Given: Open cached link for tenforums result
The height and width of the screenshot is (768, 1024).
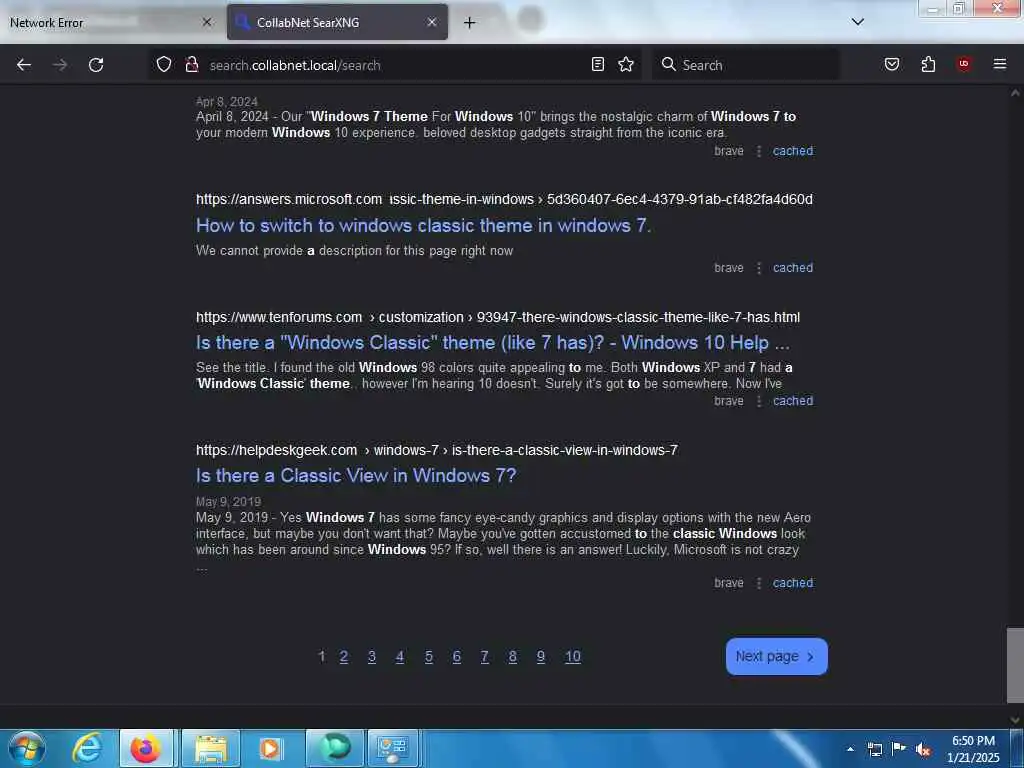Looking at the screenshot, I should coord(793,401).
